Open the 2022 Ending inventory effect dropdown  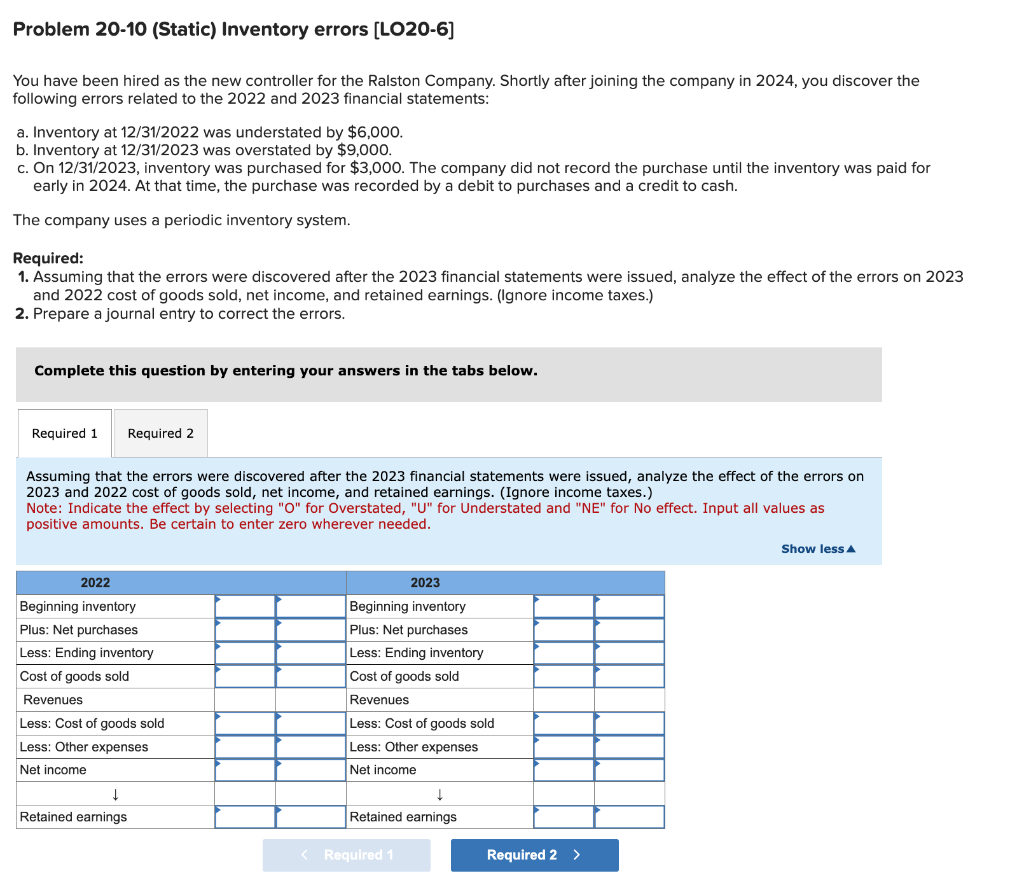(x=244, y=653)
